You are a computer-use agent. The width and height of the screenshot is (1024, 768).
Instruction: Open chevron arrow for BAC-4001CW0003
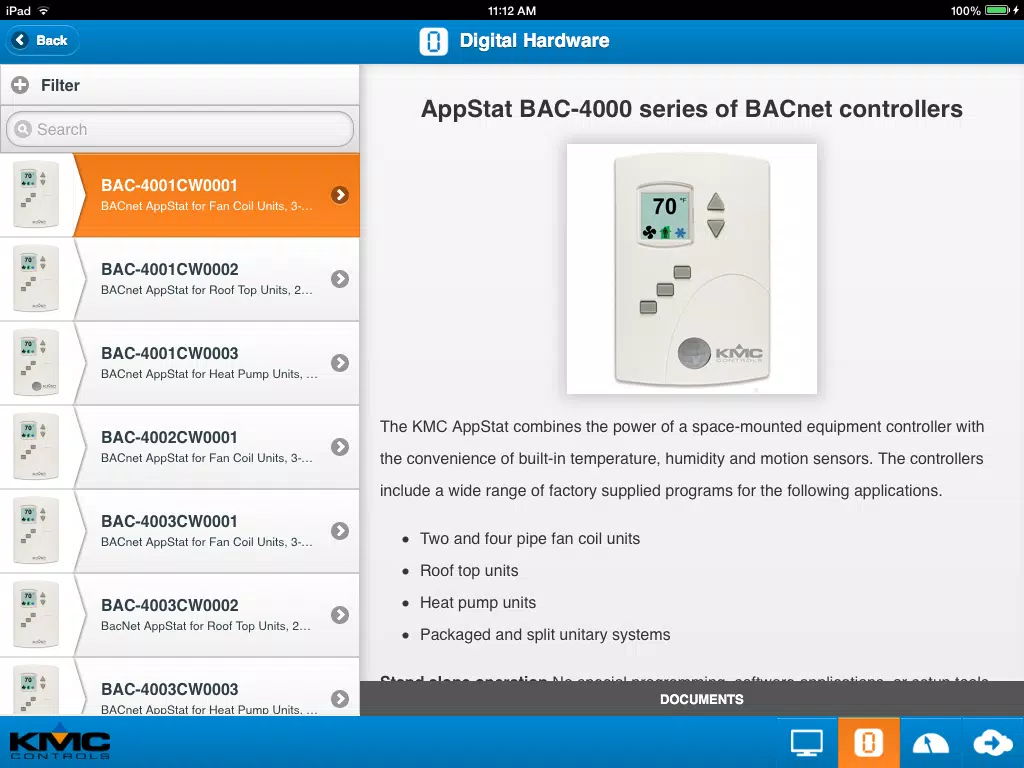point(340,363)
